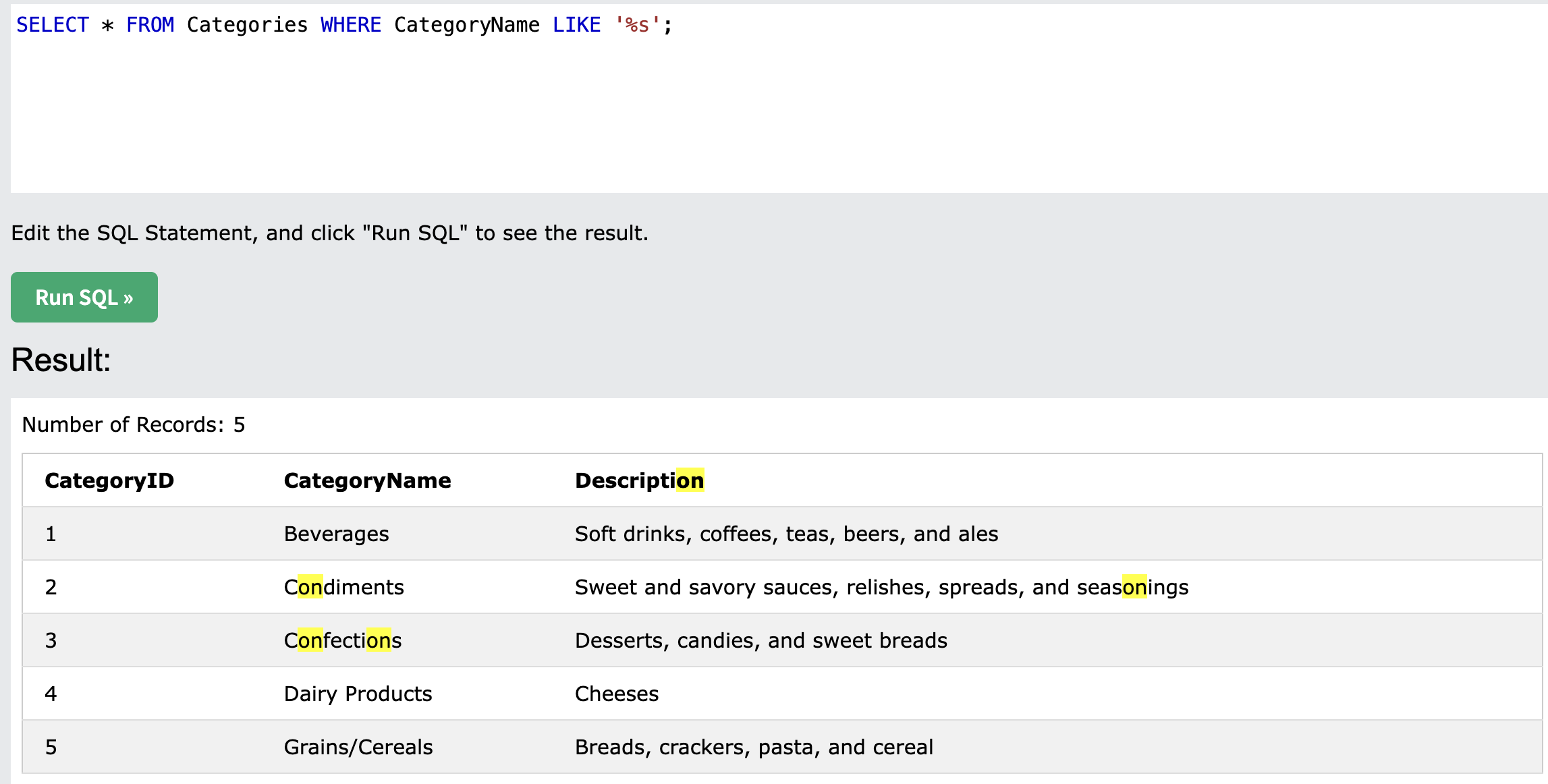
Task: Click the SELECT keyword in the query
Action: 53,25
